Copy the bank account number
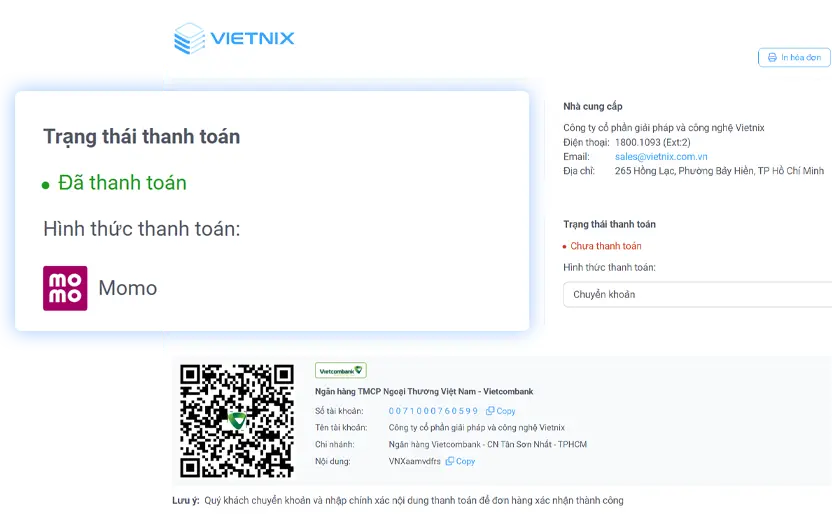 click(x=501, y=411)
